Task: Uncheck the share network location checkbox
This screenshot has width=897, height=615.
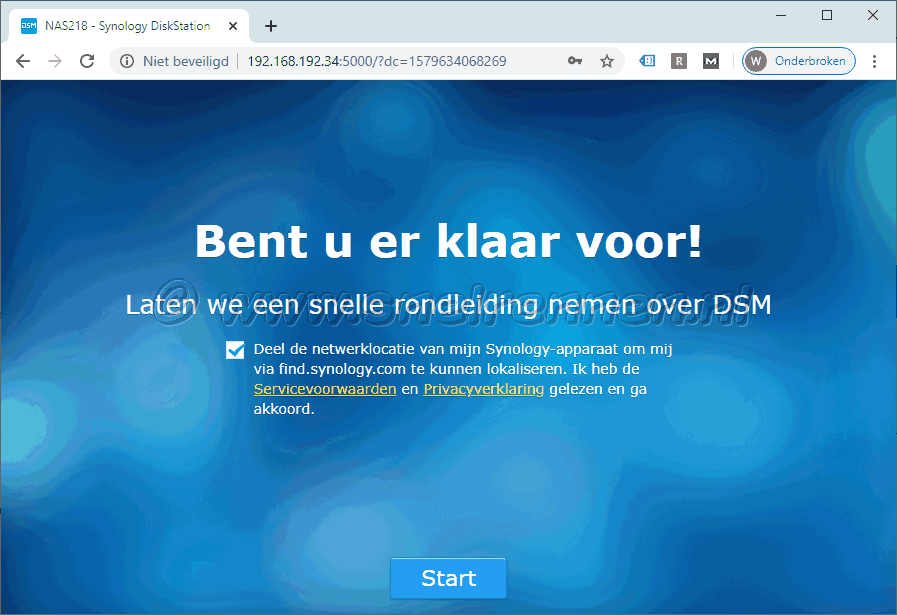Action: pos(235,350)
